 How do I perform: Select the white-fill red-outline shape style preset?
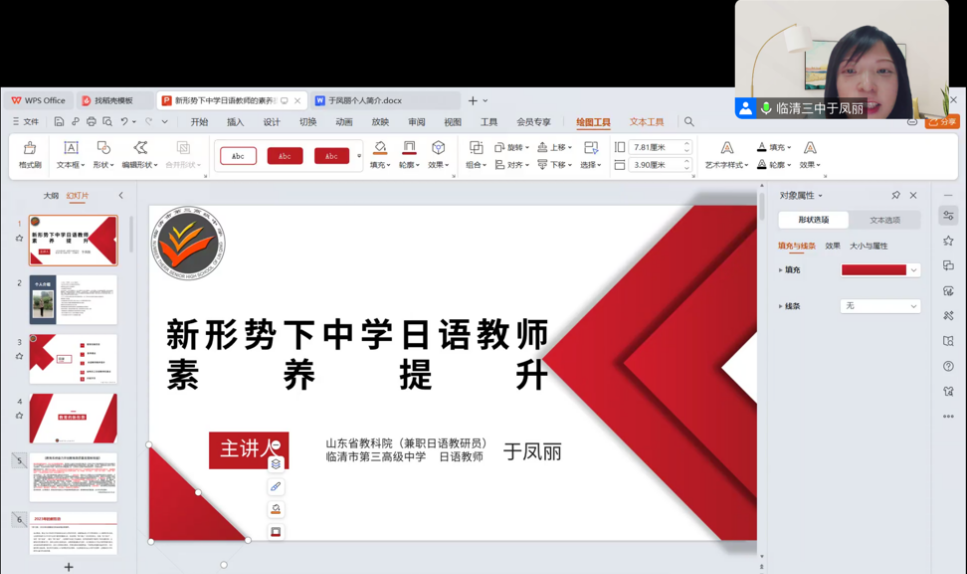pyautogui.click(x=238, y=156)
